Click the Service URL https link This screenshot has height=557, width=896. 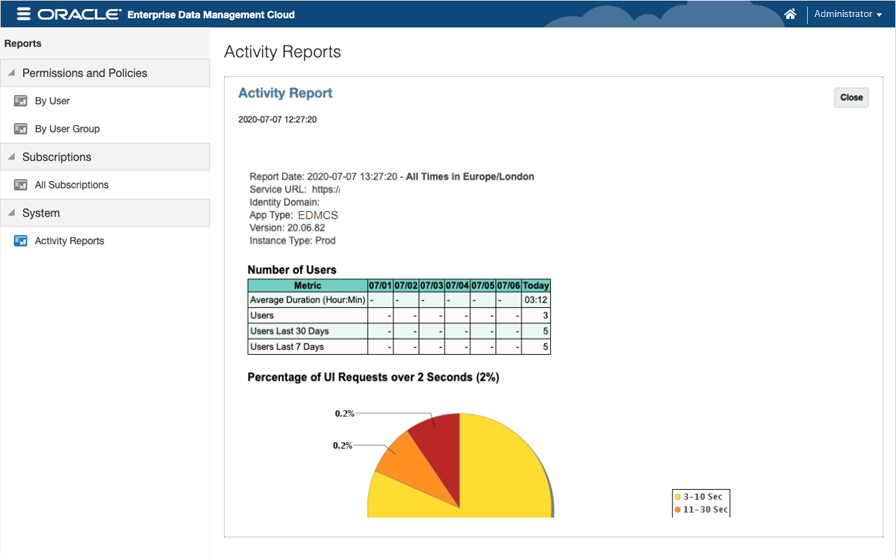pyautogui.click(x=326, y=190)
